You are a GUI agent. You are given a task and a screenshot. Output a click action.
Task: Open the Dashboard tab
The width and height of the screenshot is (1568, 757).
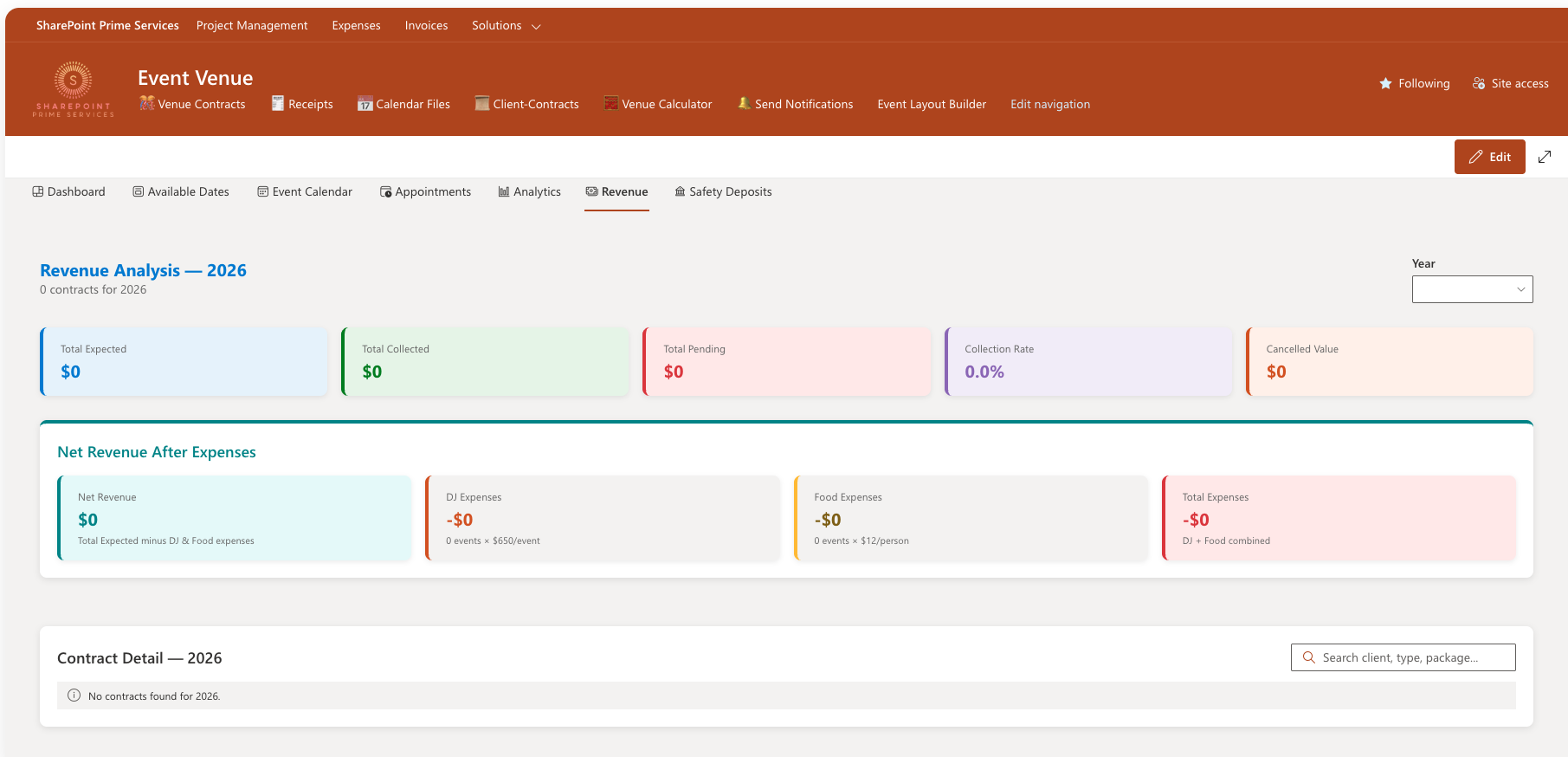(68, 191)
